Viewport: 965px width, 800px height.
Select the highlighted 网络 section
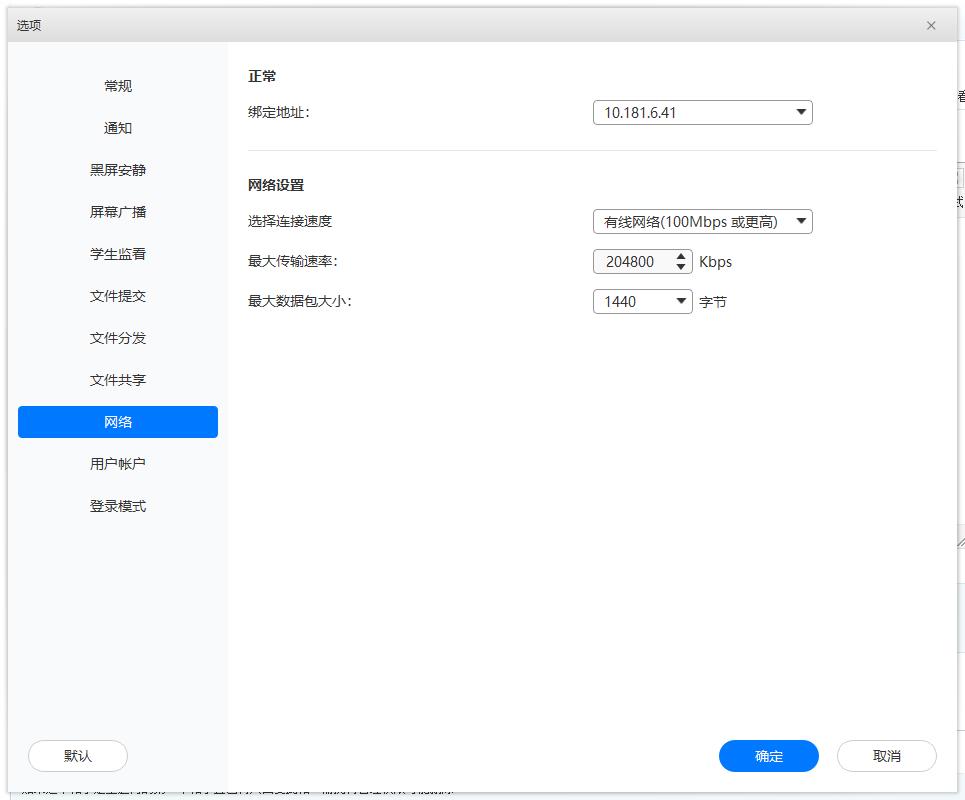118,422
